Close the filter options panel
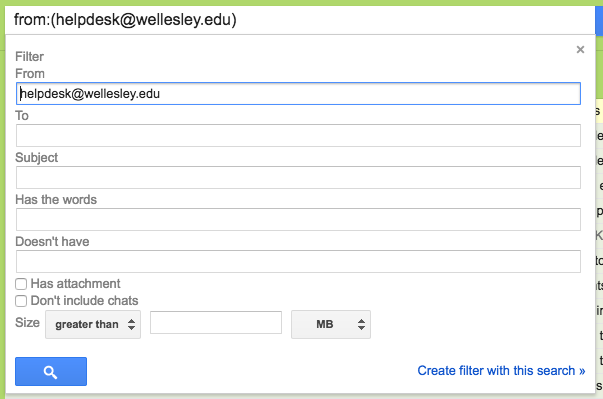 (580, 50)
